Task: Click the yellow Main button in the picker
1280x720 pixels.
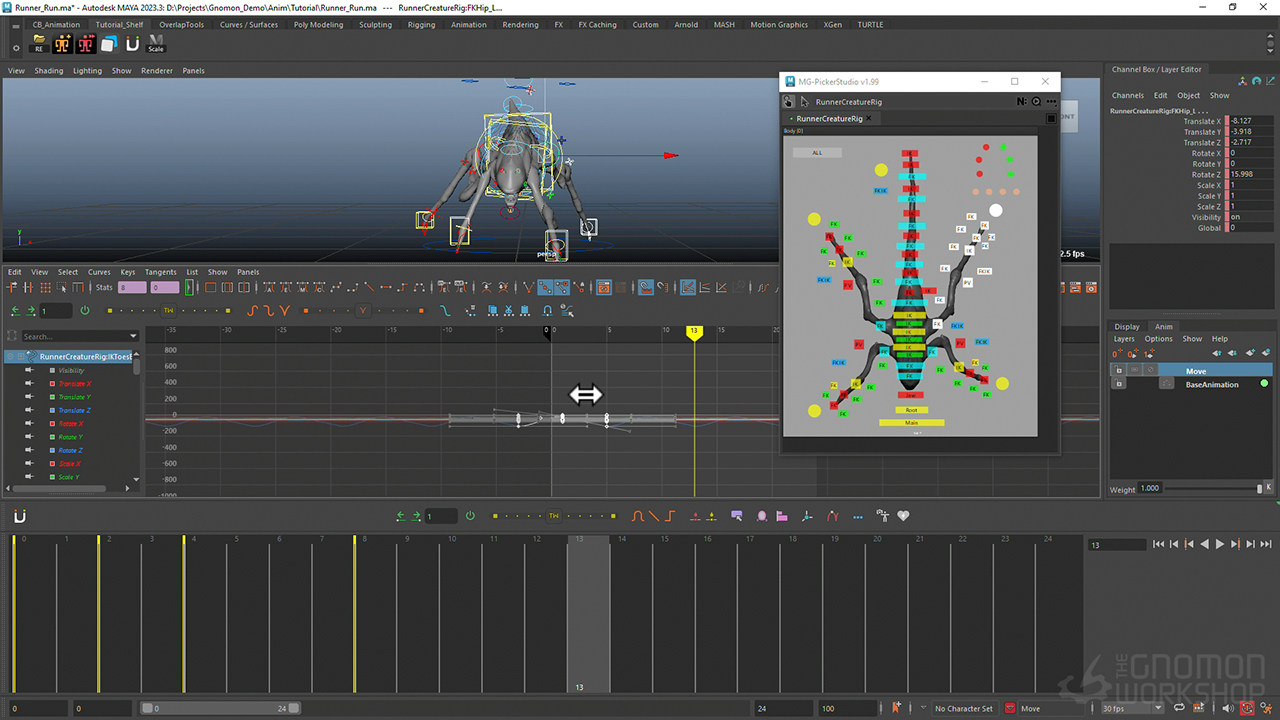Action: pyautogui.click(x=910, y=422)
